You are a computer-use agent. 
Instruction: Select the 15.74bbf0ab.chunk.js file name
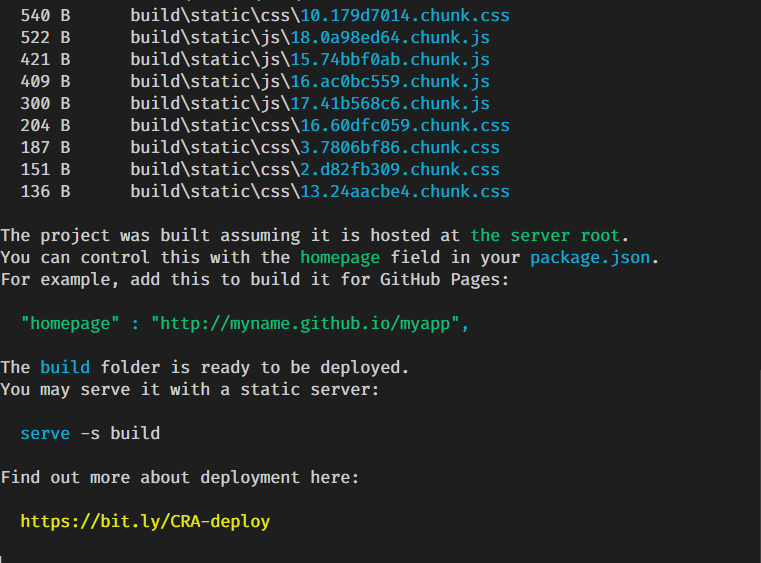pyautogui.click(x=390, y=59)
